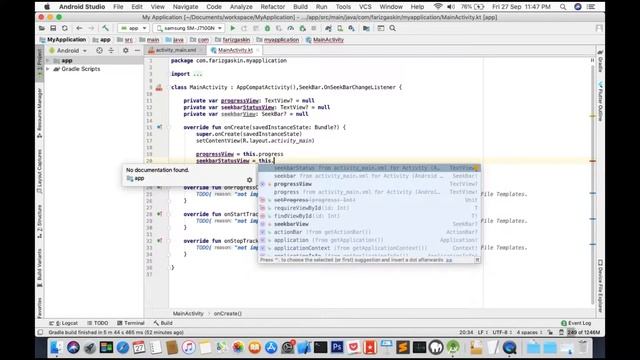Viewport: 640px width, 360px height.
Task: Open the Event Log button
Action: [576, 323]
